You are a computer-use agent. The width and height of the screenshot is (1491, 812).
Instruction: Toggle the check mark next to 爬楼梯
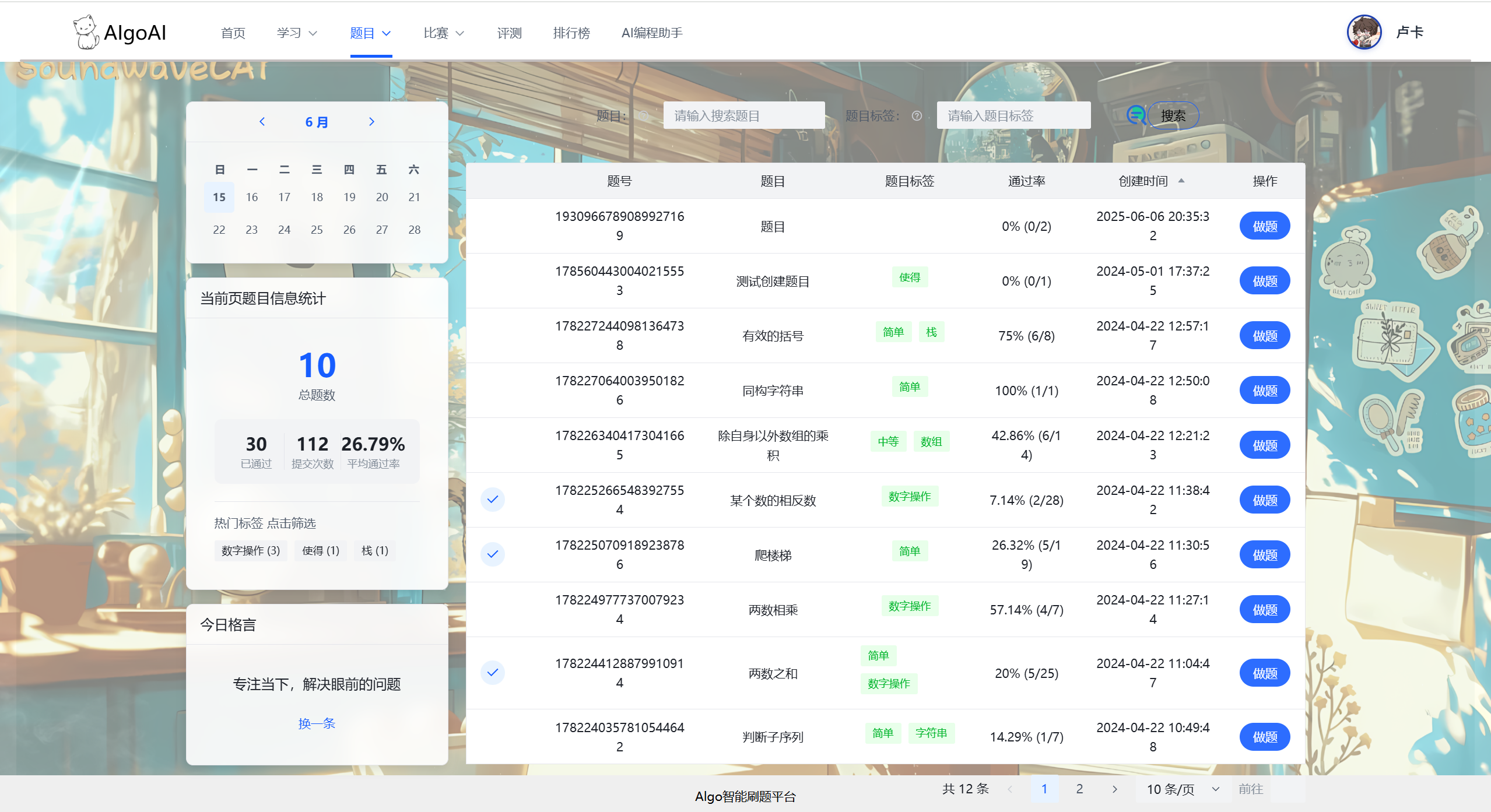coord(493,554)
